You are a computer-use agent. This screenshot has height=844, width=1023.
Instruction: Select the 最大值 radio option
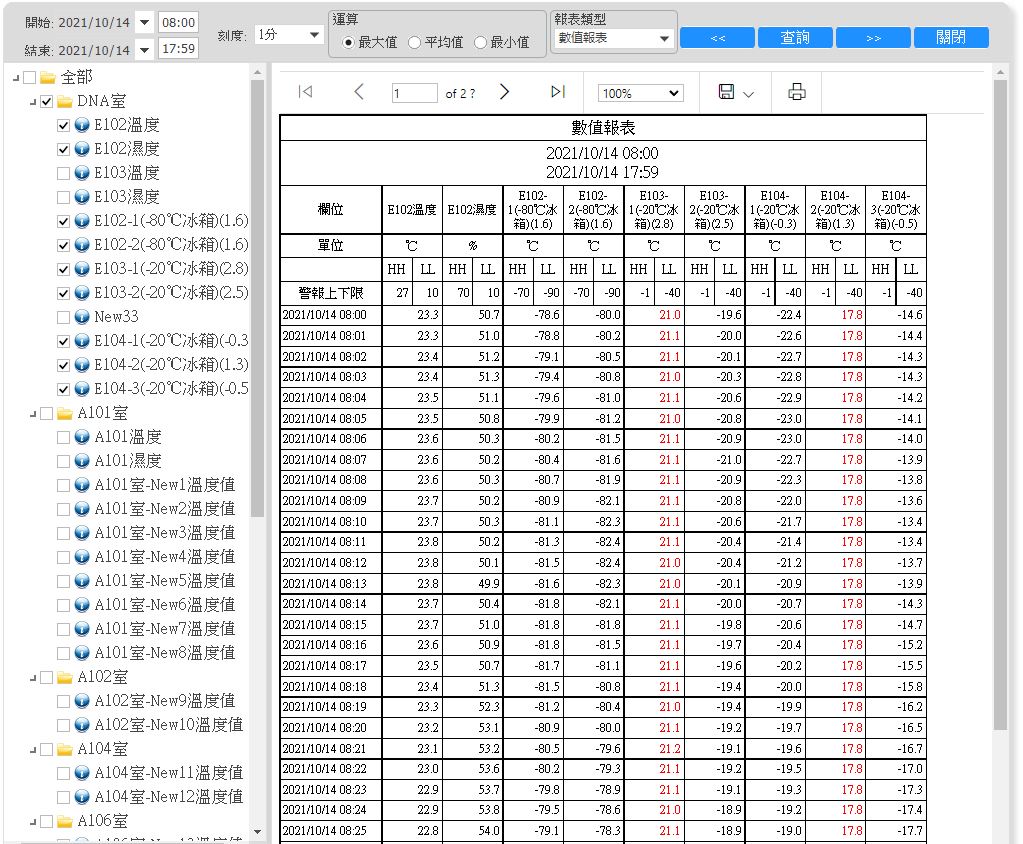coord(348,42)
